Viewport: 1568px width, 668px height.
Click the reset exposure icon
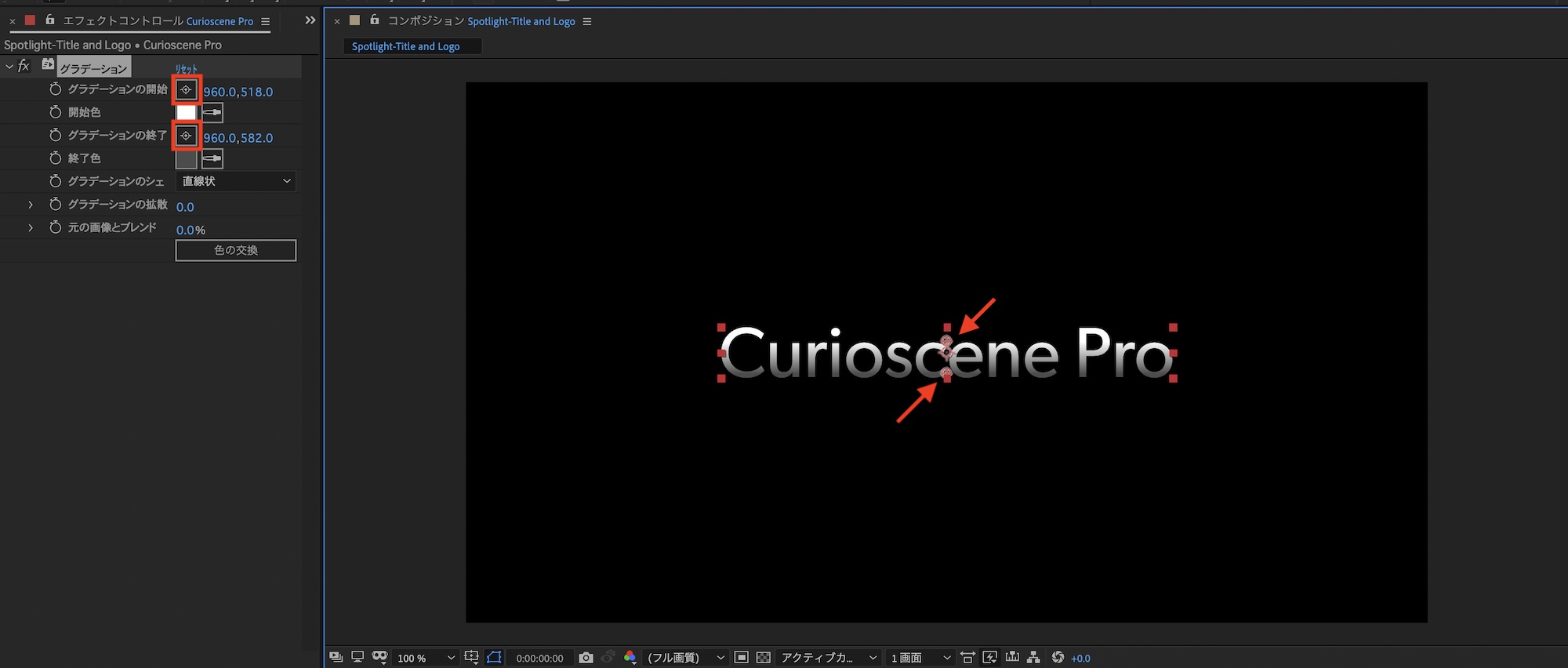coord(1058,658)
